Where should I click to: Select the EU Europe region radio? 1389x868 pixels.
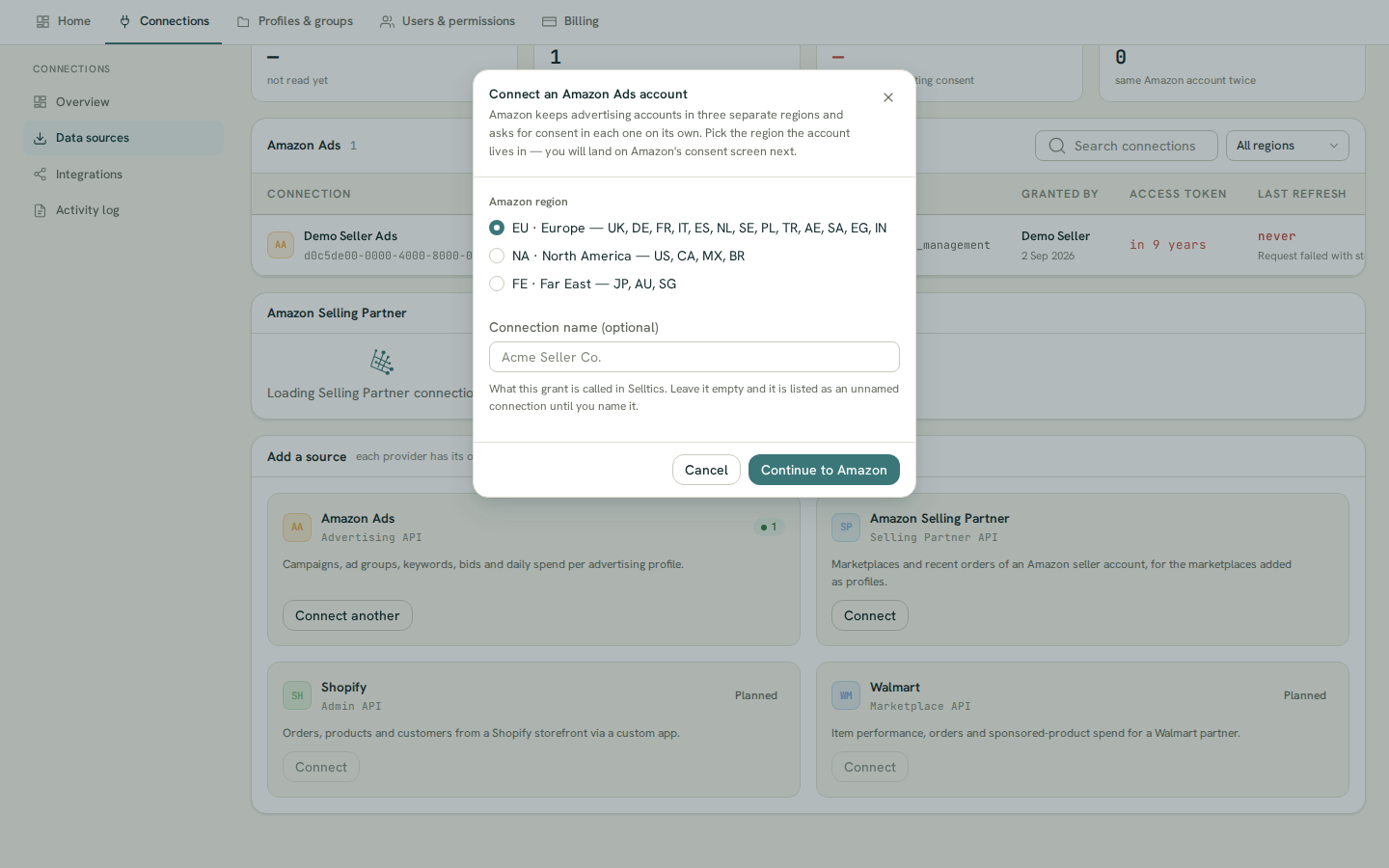tap(497, 228)
